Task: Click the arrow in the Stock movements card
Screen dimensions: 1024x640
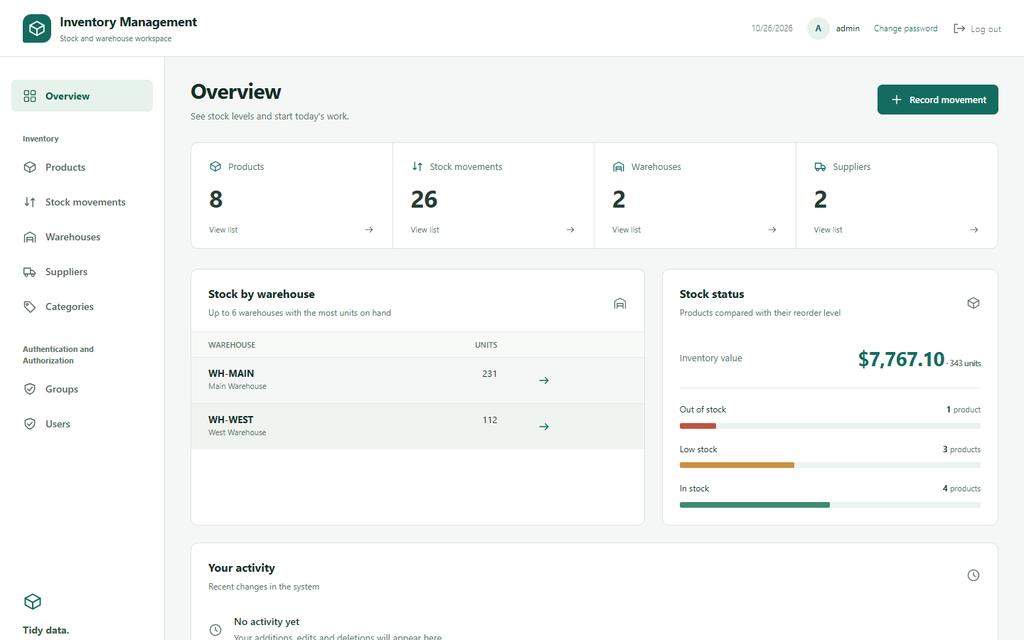Action: click(570, 230)
